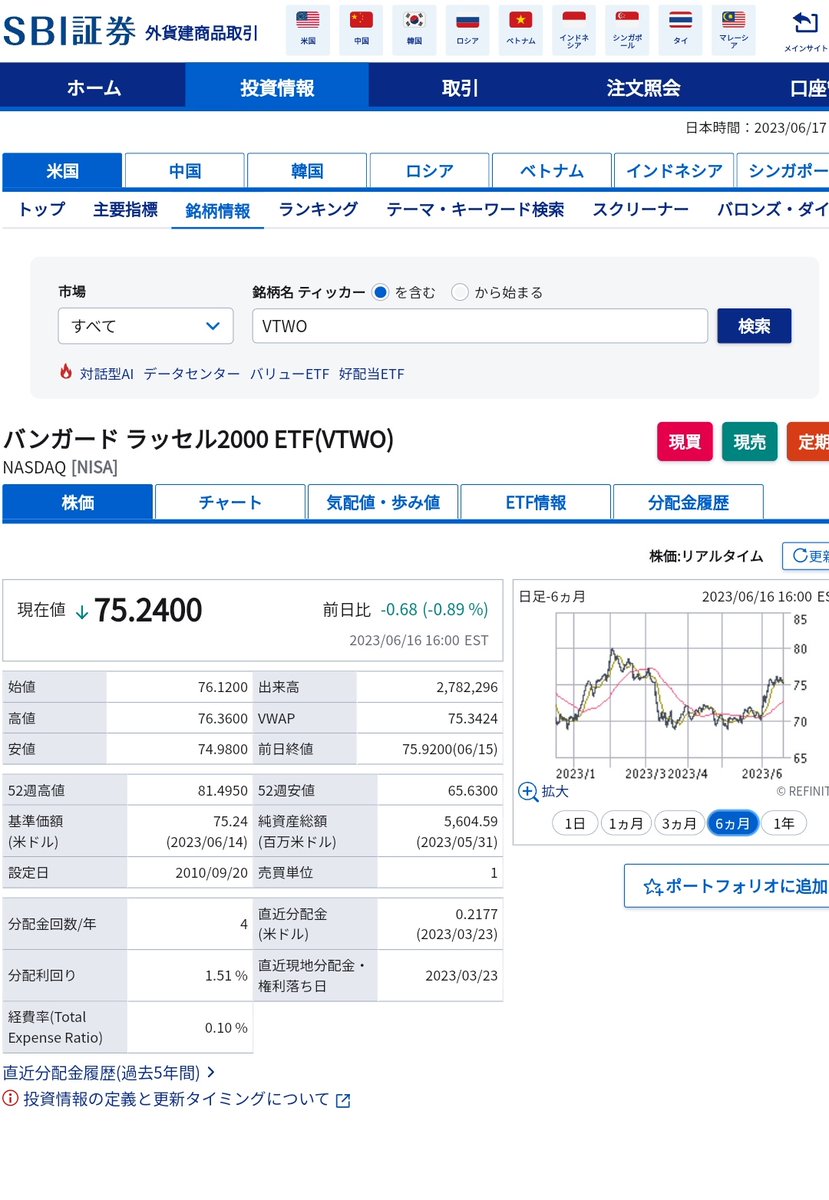Open テーマ・キーワード検索 submenu item
The height and width of the screenshot is (1200, 829).
click(475, 209)
